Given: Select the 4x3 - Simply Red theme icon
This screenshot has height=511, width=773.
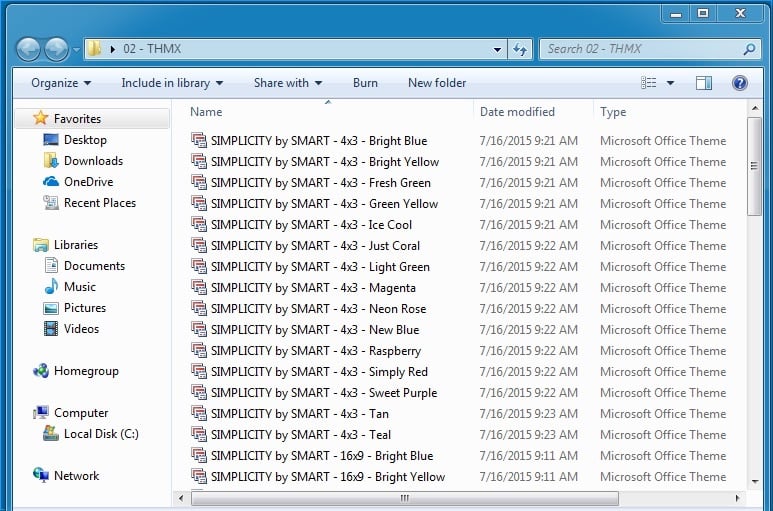Looking at the screenshot, I should [x=199, y=372].
